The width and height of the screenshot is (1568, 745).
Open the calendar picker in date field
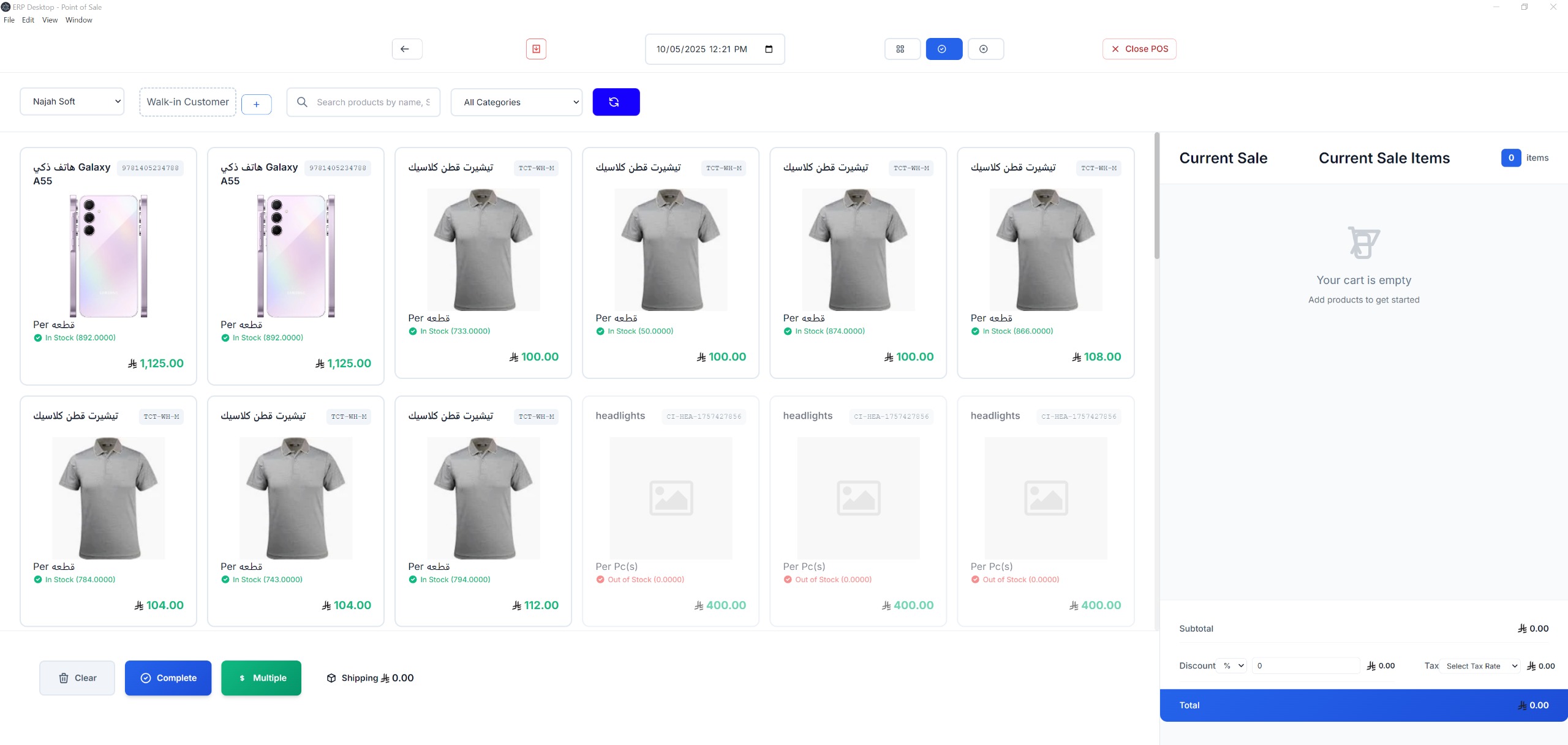769,49
